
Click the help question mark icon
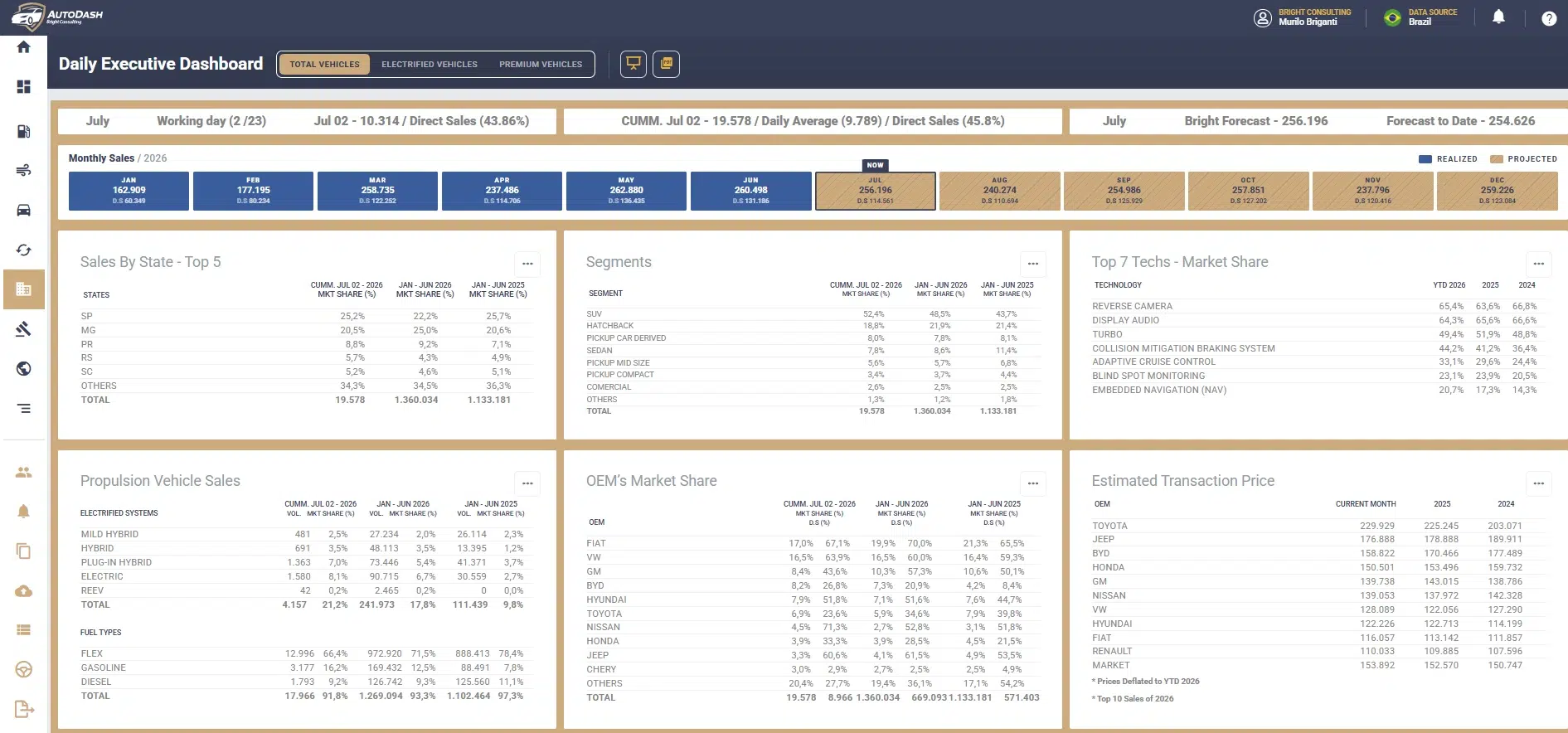pos(1549,18)
